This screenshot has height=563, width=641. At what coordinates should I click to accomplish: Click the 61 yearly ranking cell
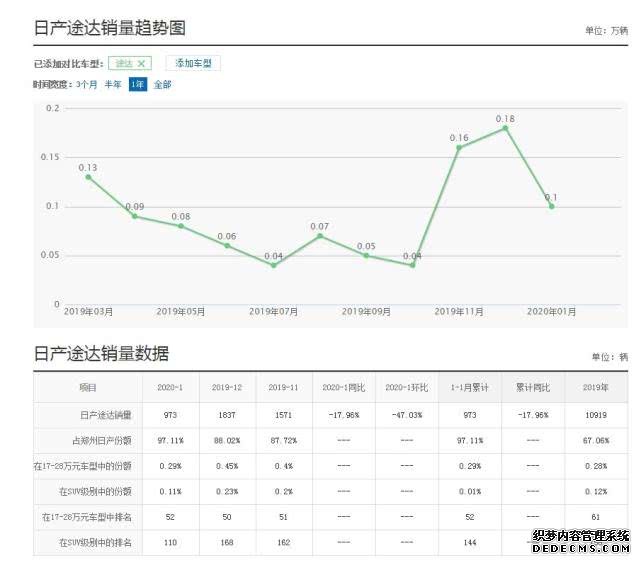tap(596, 517)
